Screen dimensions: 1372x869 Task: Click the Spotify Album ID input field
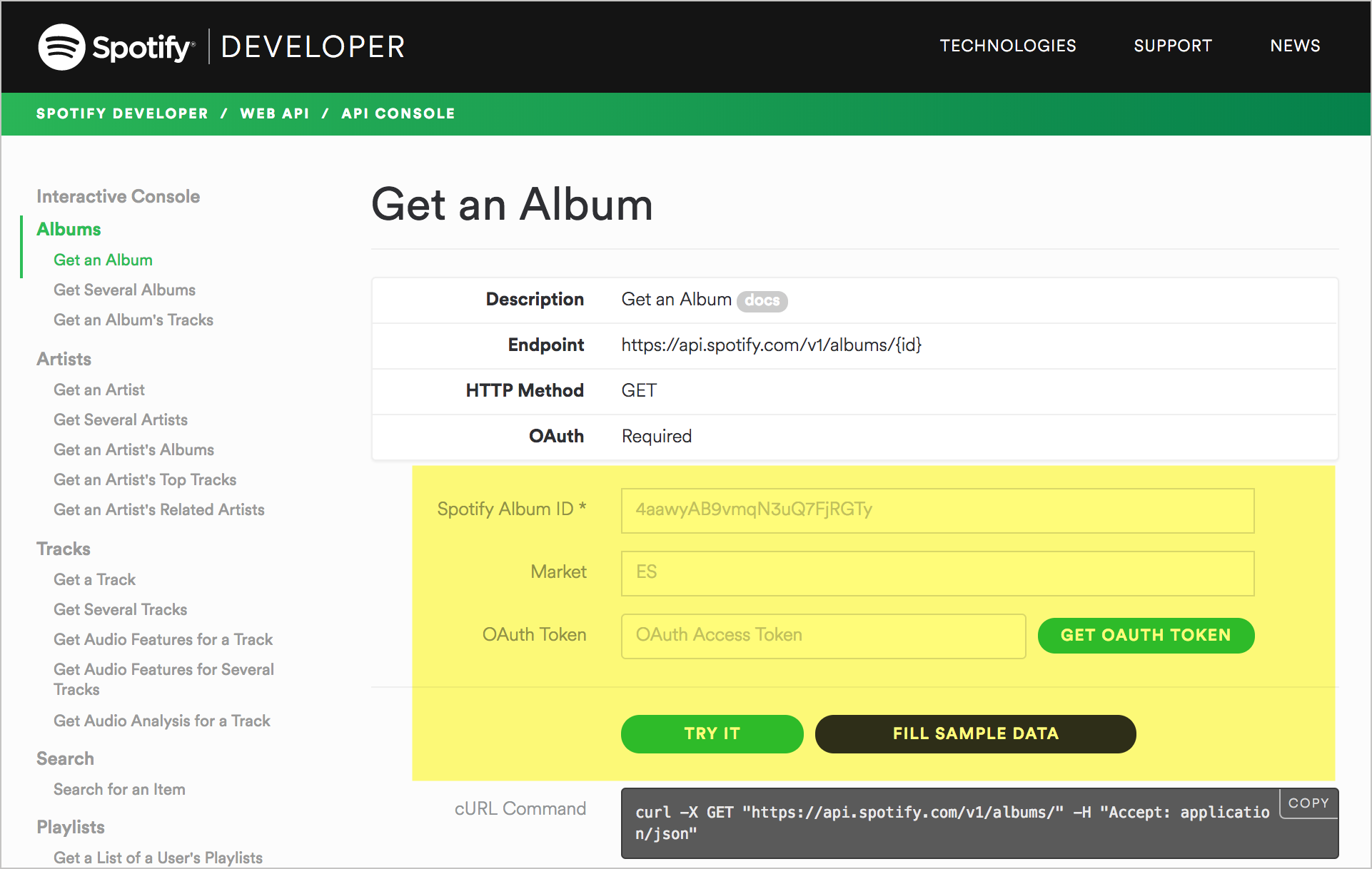pyautogui.click(x=937, y=510)
